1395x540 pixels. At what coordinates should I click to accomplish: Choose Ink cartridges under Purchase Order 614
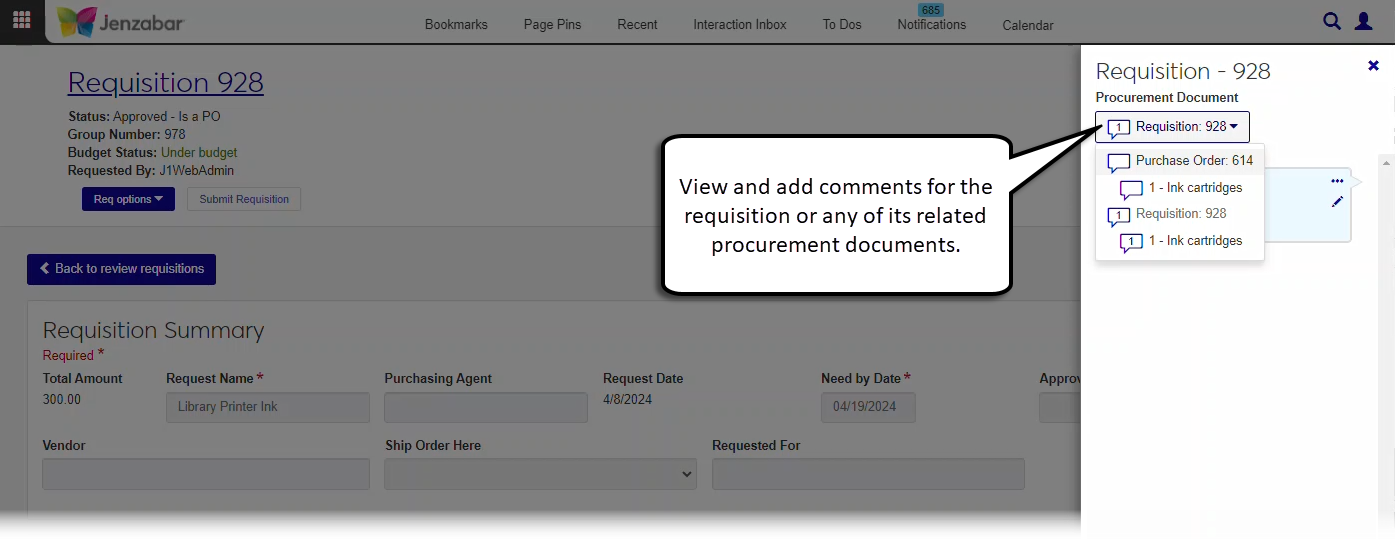[1194, 188]
